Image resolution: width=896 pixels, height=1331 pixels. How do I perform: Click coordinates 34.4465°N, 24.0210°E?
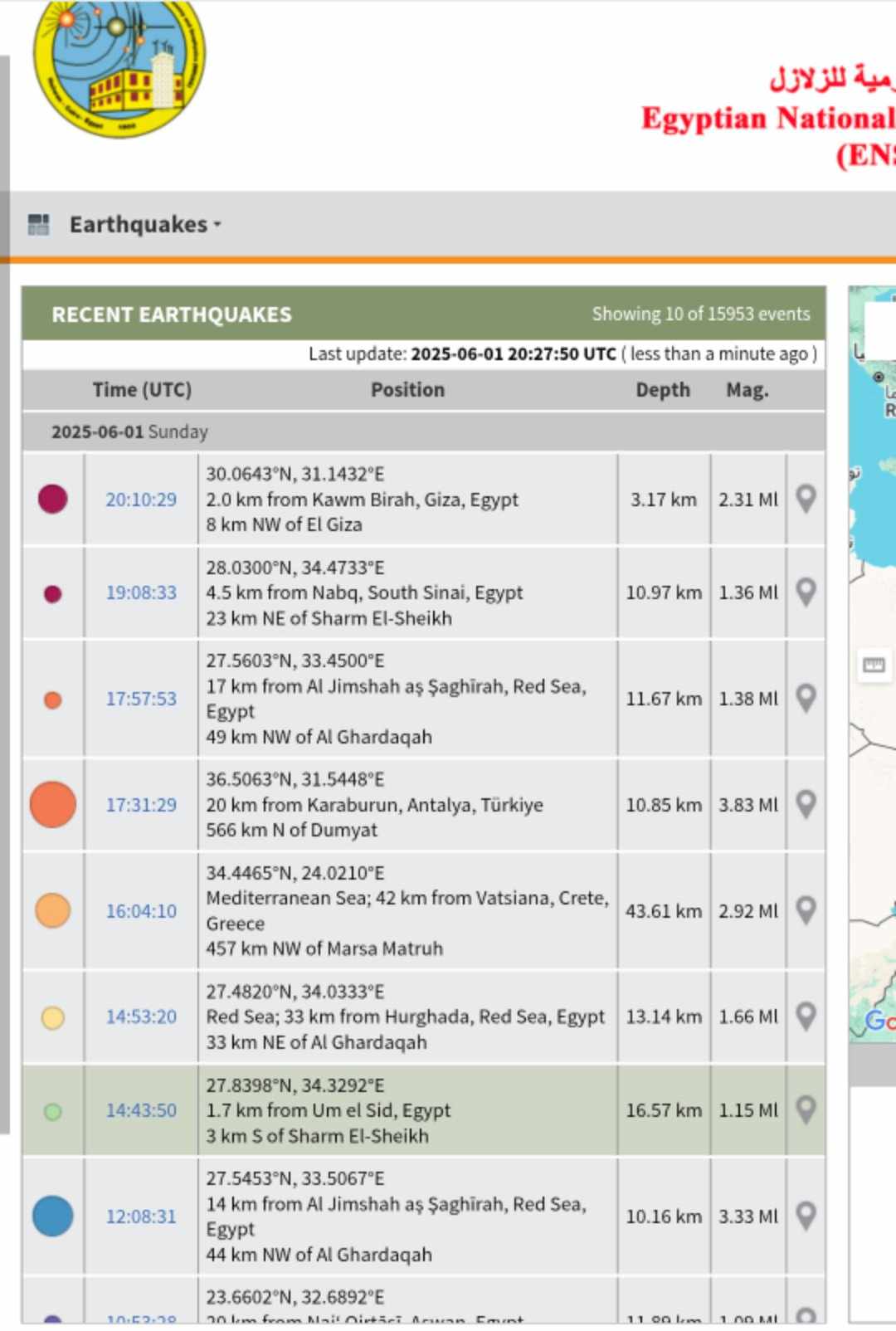coord(295,873)
